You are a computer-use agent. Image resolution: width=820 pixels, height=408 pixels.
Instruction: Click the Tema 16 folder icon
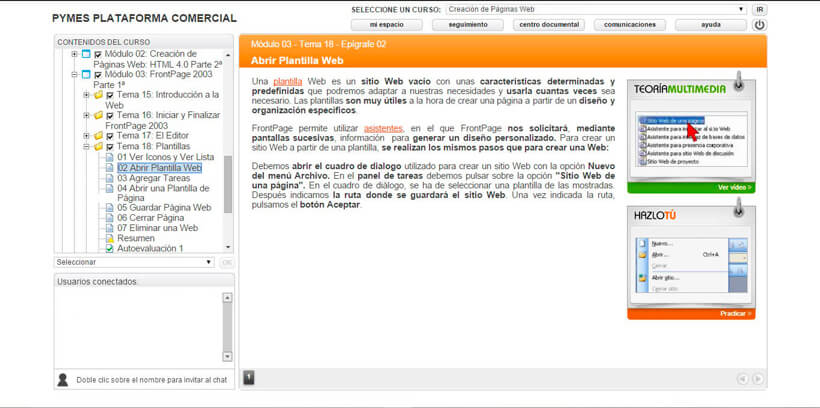pos(98,116)
